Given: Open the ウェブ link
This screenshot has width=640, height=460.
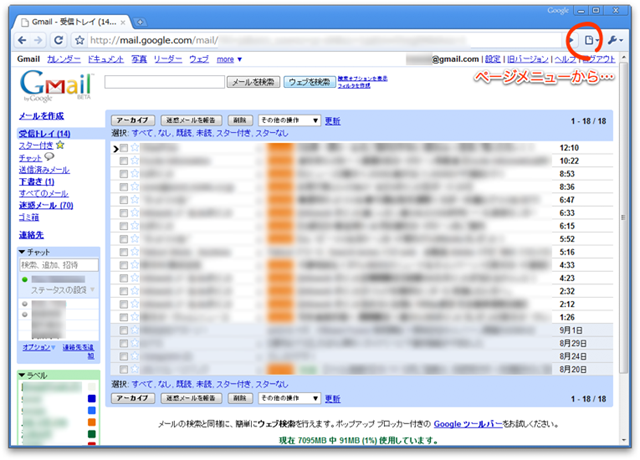Looking at the screenshot, I should point(199,59).
